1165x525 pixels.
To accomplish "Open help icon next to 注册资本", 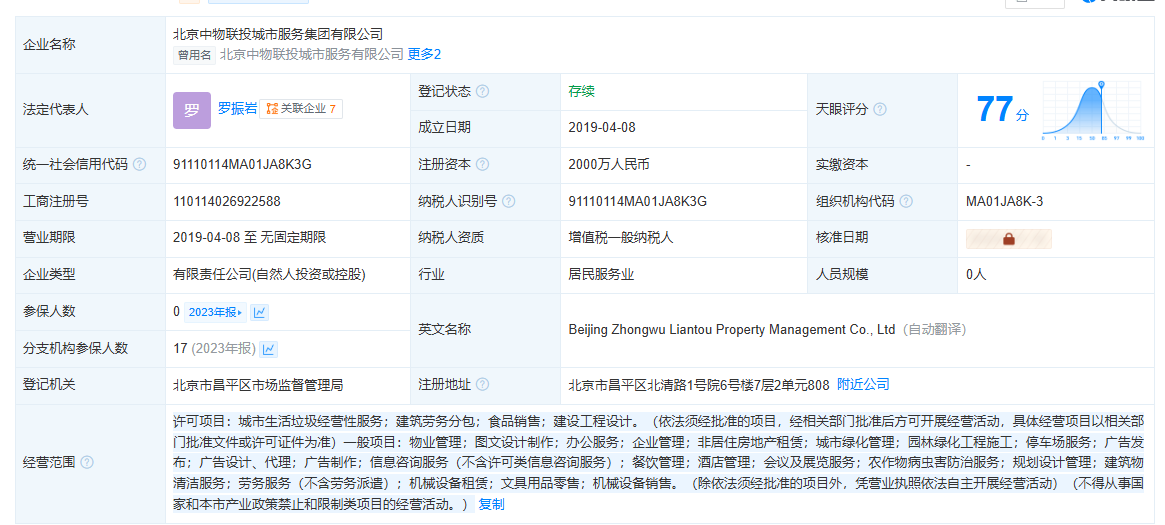I will (482, 164).
